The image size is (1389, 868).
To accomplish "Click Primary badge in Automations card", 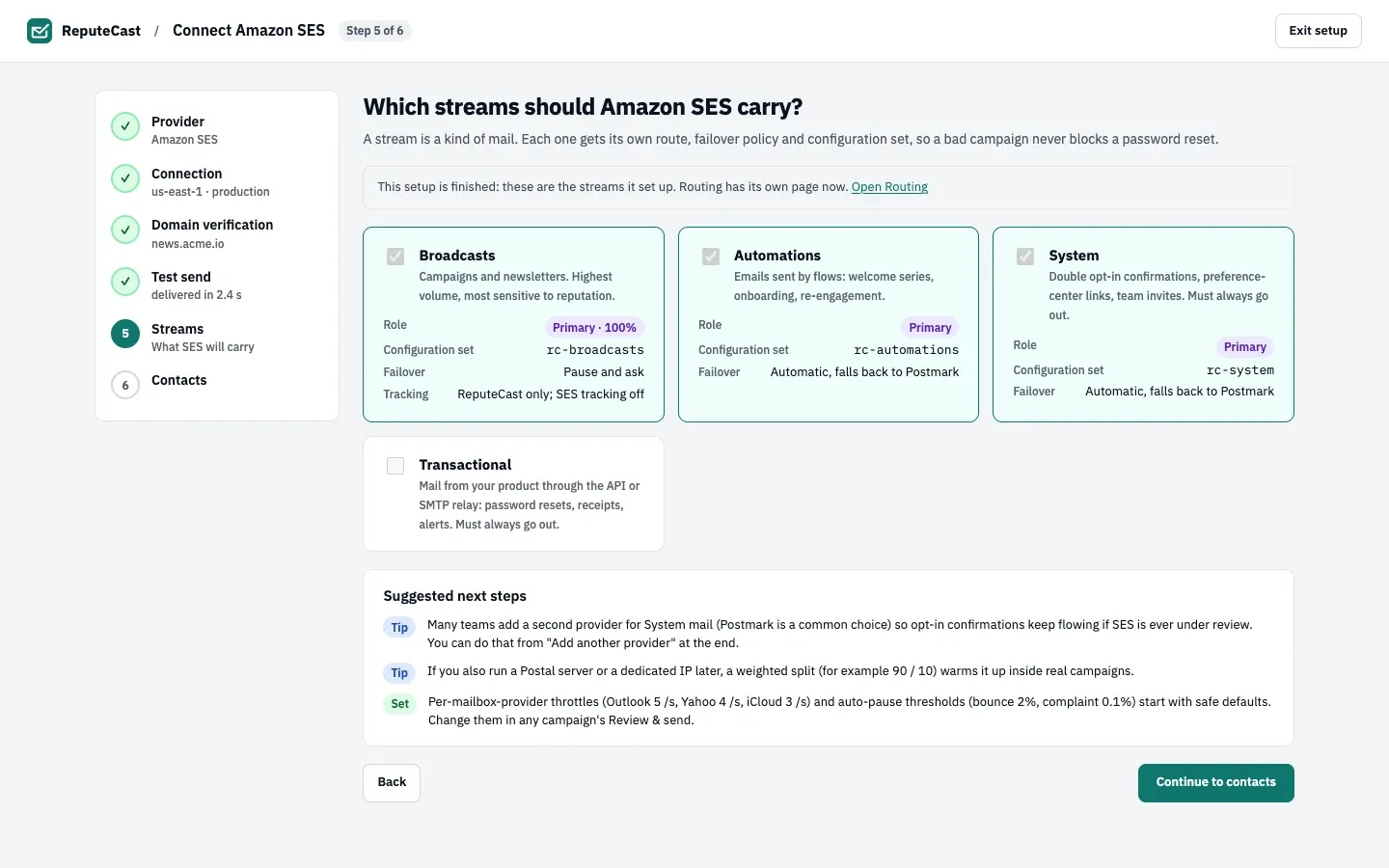I will pos(930,327).
